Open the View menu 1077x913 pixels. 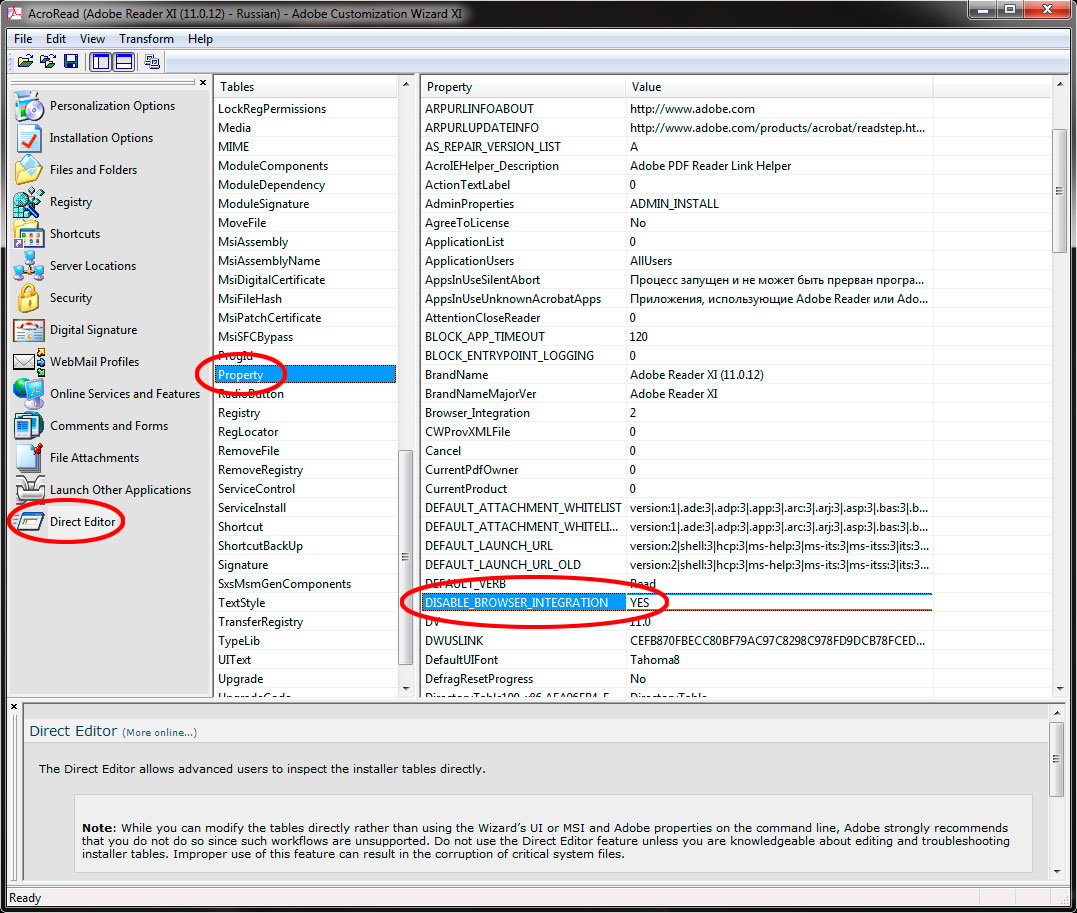click(x=92, y=39)
